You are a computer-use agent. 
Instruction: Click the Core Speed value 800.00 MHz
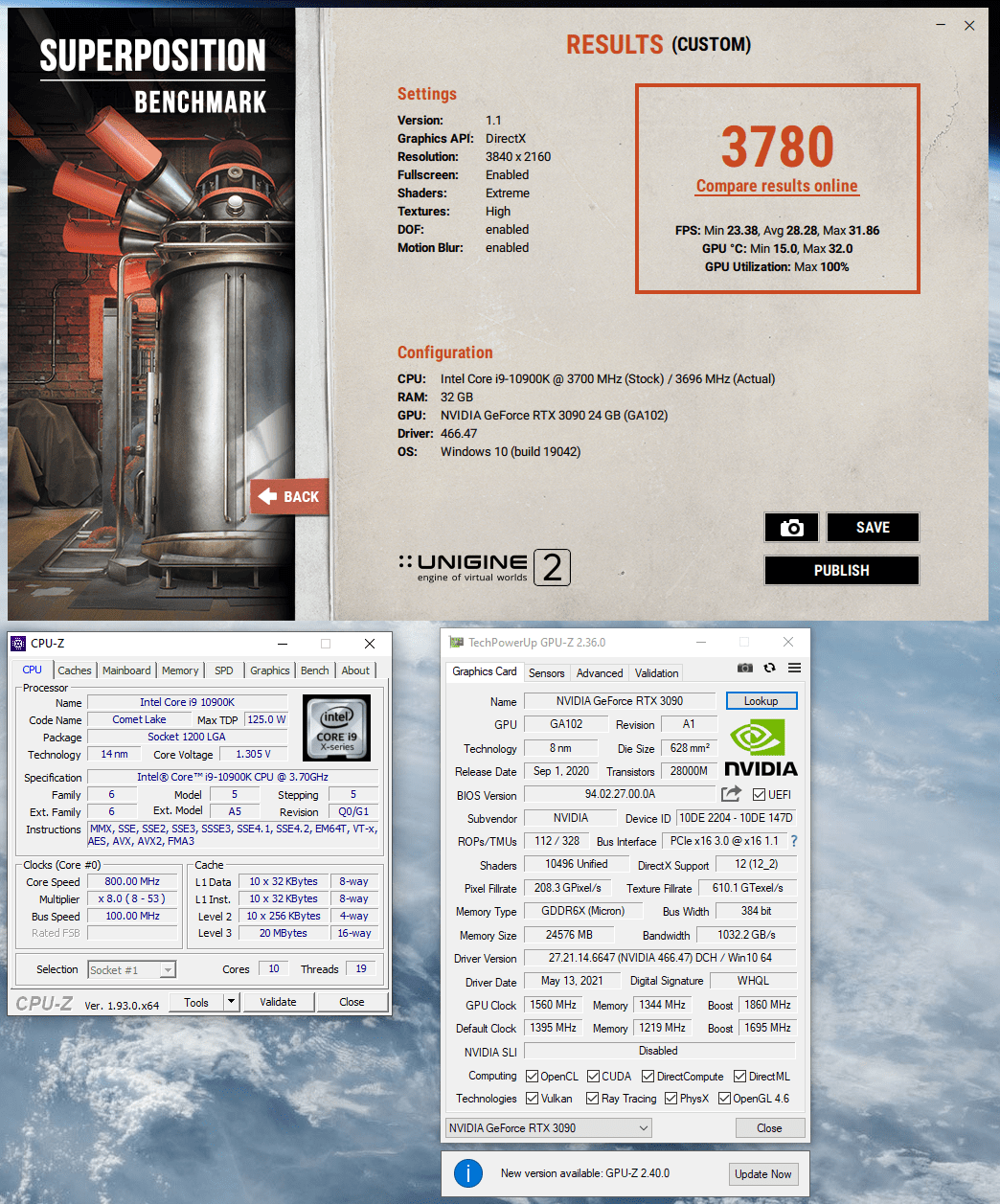click(x=132, y=881)
